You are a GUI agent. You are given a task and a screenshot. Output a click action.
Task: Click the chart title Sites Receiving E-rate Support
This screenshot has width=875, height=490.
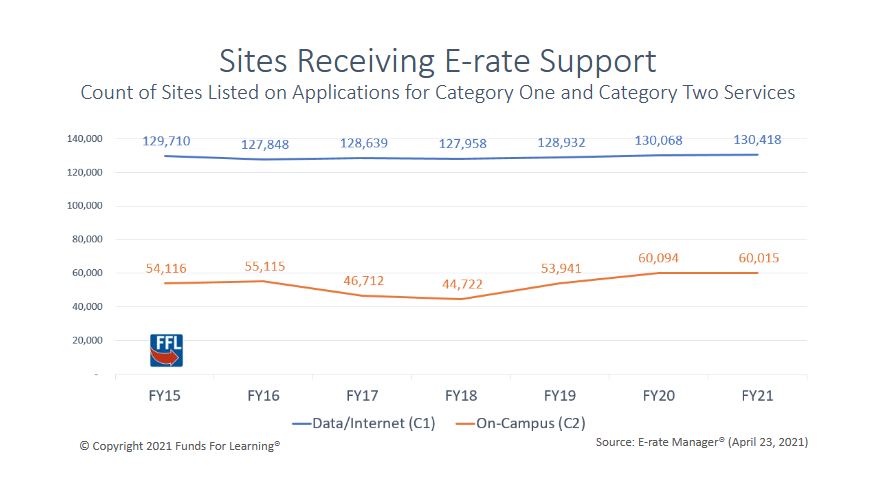click(437, 60)
